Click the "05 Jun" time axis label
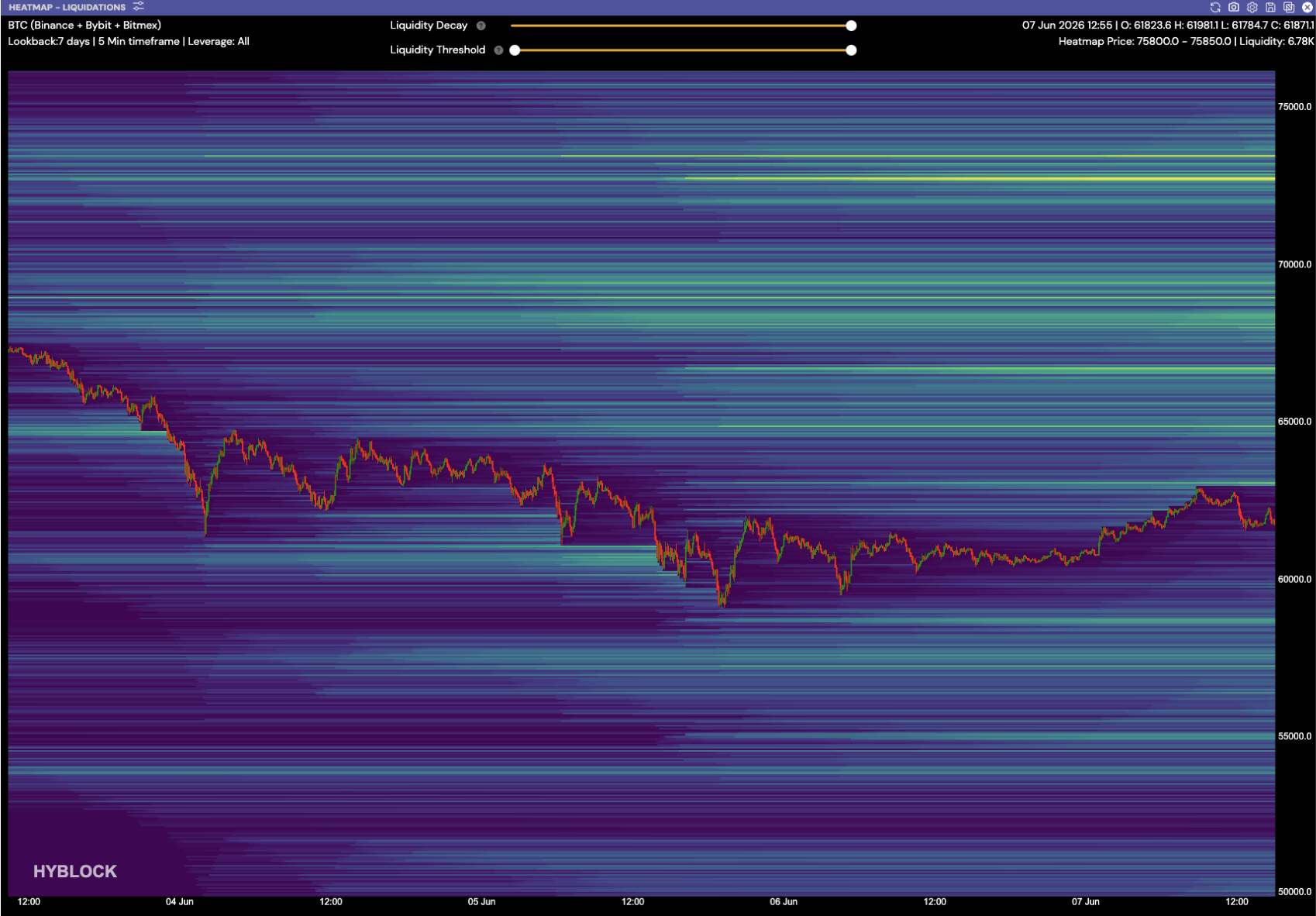This screenshot has width=1316, height=916. click(x=481, y=902)
